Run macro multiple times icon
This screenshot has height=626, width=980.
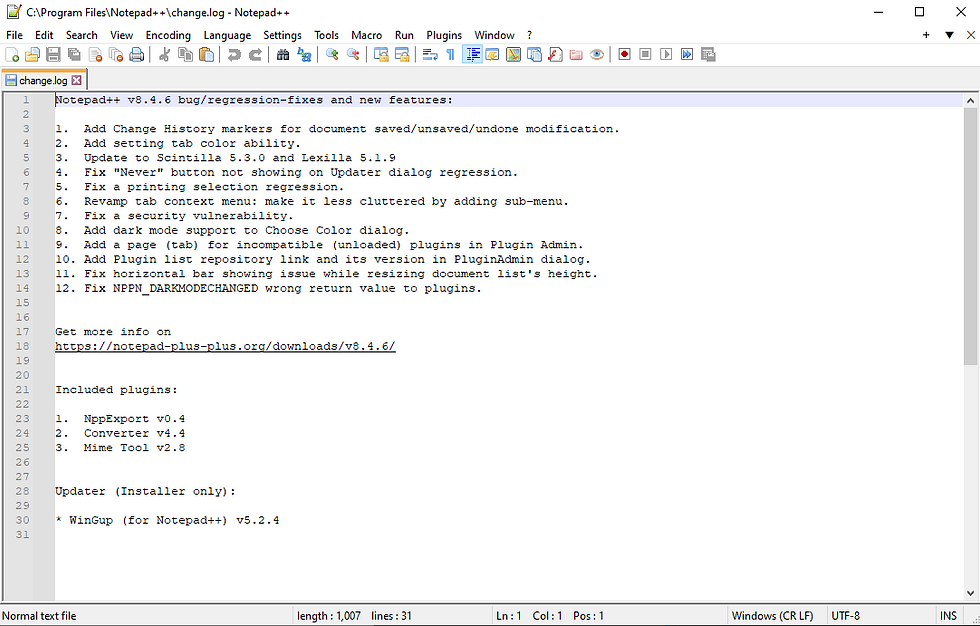[x=687, y=55]
